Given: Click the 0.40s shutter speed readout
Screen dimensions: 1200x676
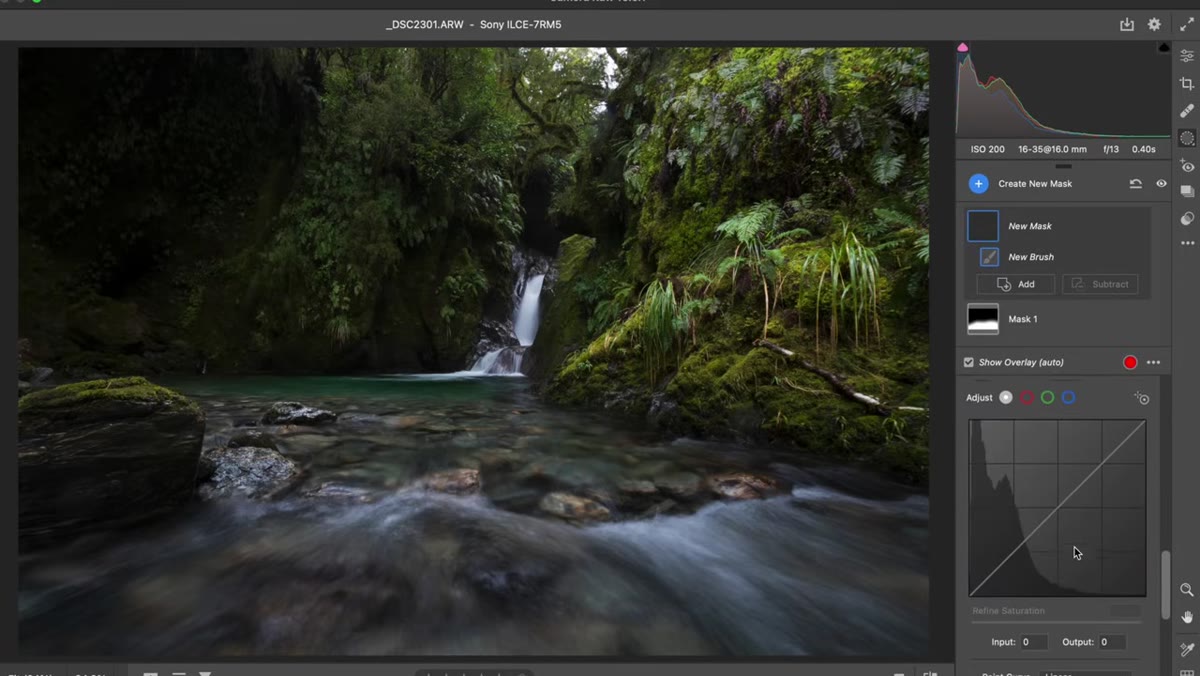Looking at the screenshot, I should 1143,149.
